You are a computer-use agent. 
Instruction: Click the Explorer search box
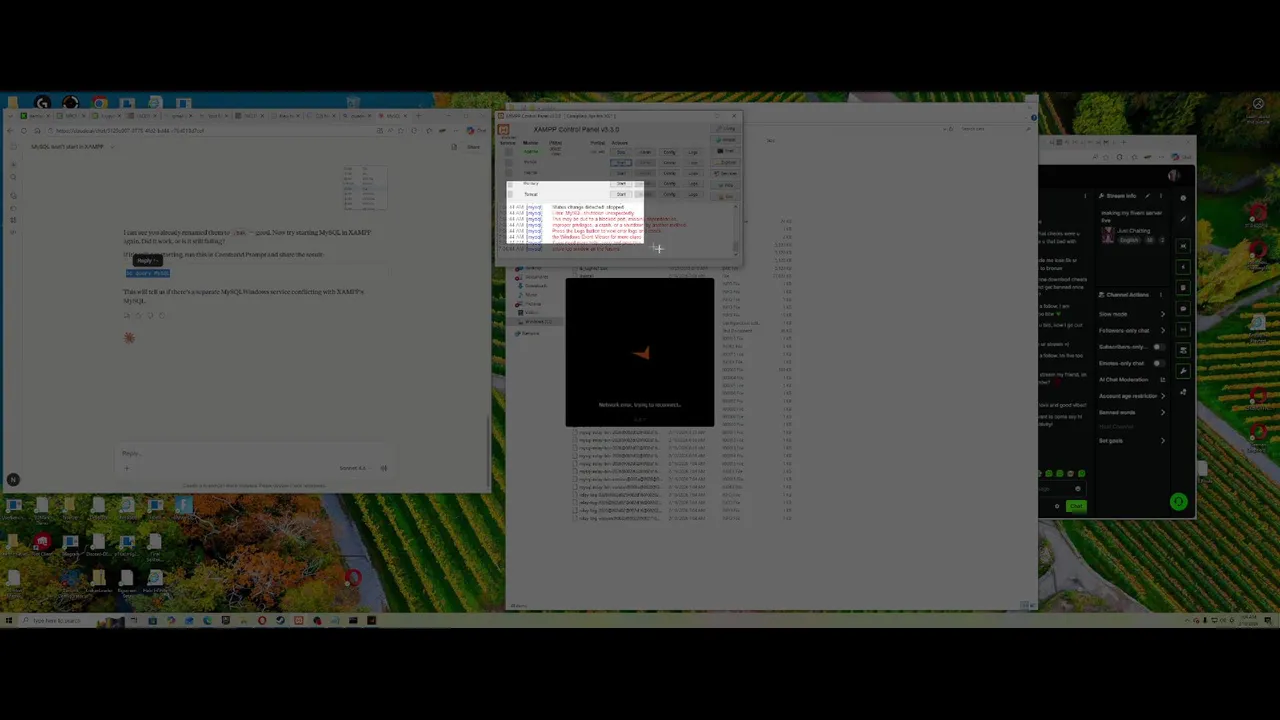tap(995, 128)
